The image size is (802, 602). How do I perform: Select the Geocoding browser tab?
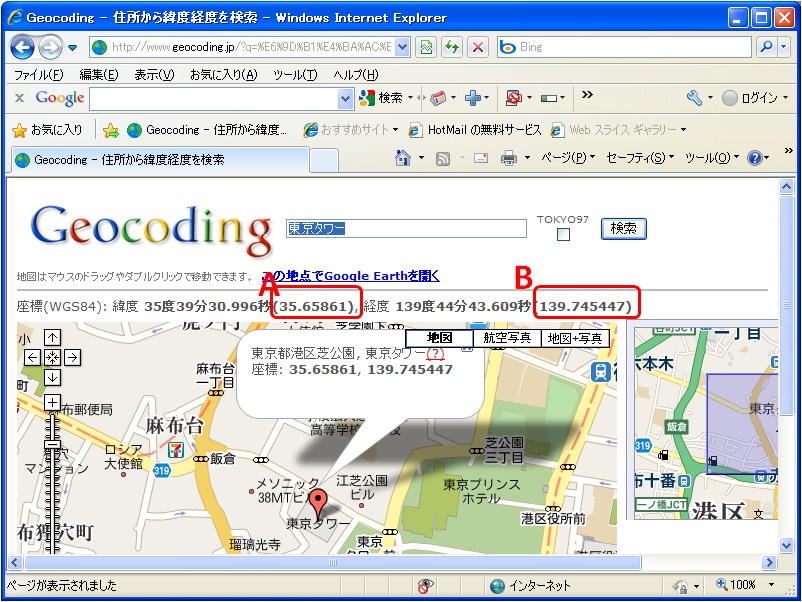(x=160, y=160)
